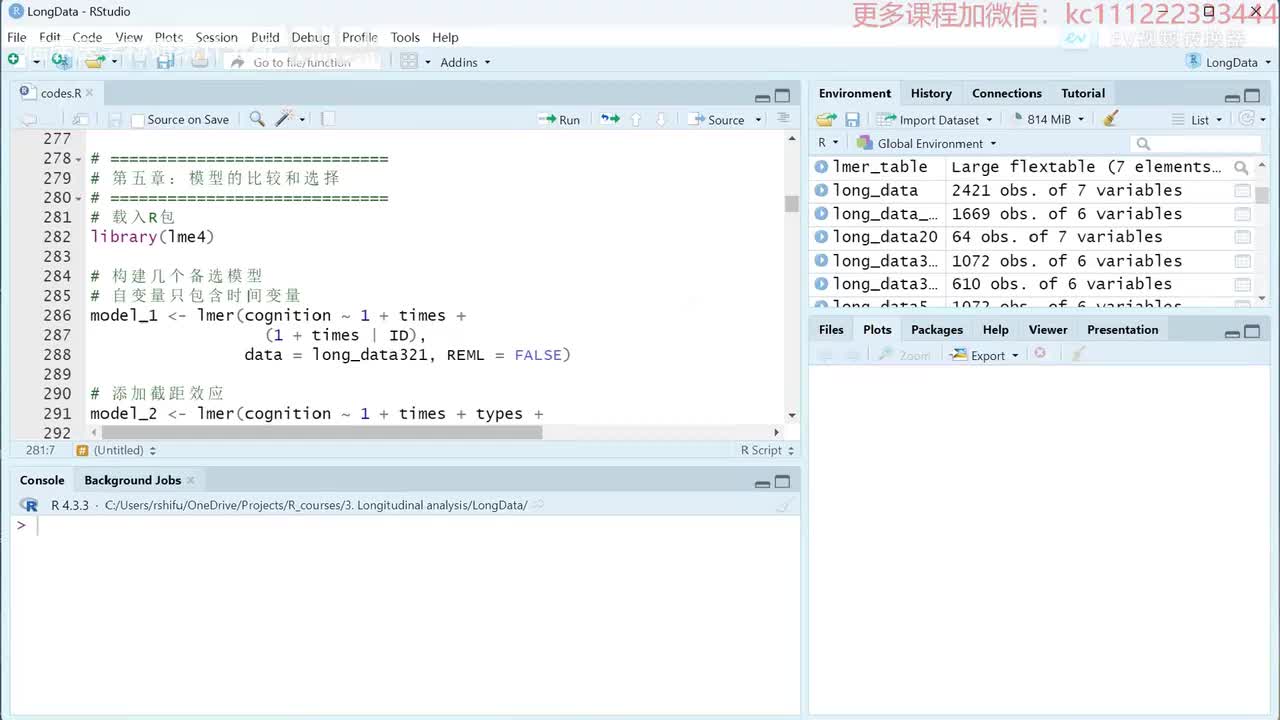Open the Export dropdown in Plots pane
1280x720 pixels.
[984, 355]
